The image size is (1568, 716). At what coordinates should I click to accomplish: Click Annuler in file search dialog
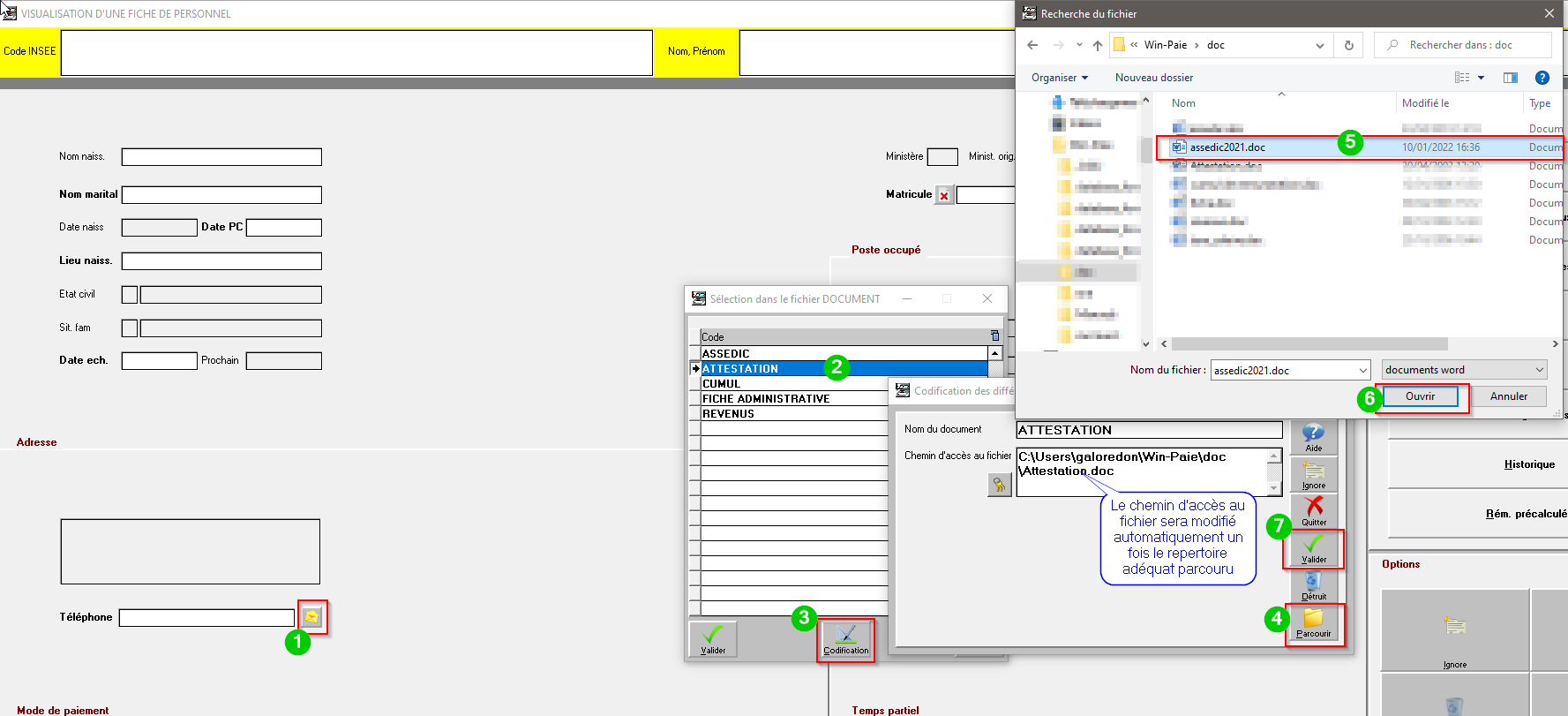(1508, 396)
